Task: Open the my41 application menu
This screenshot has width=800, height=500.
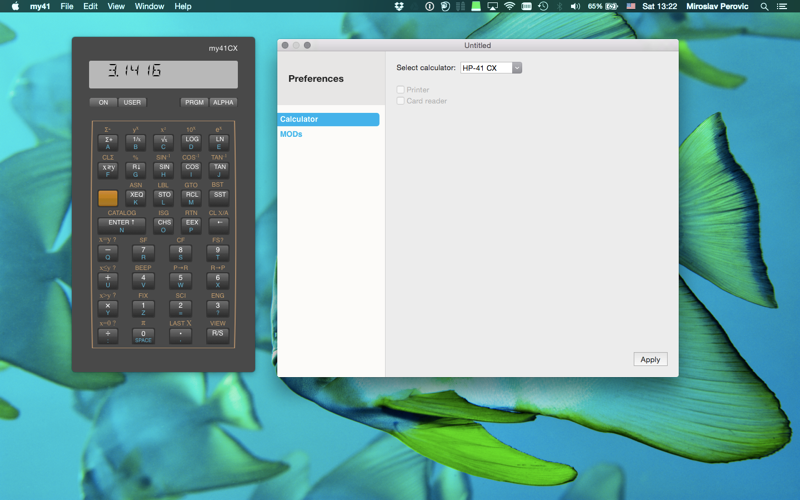Action: coord(40,6)
